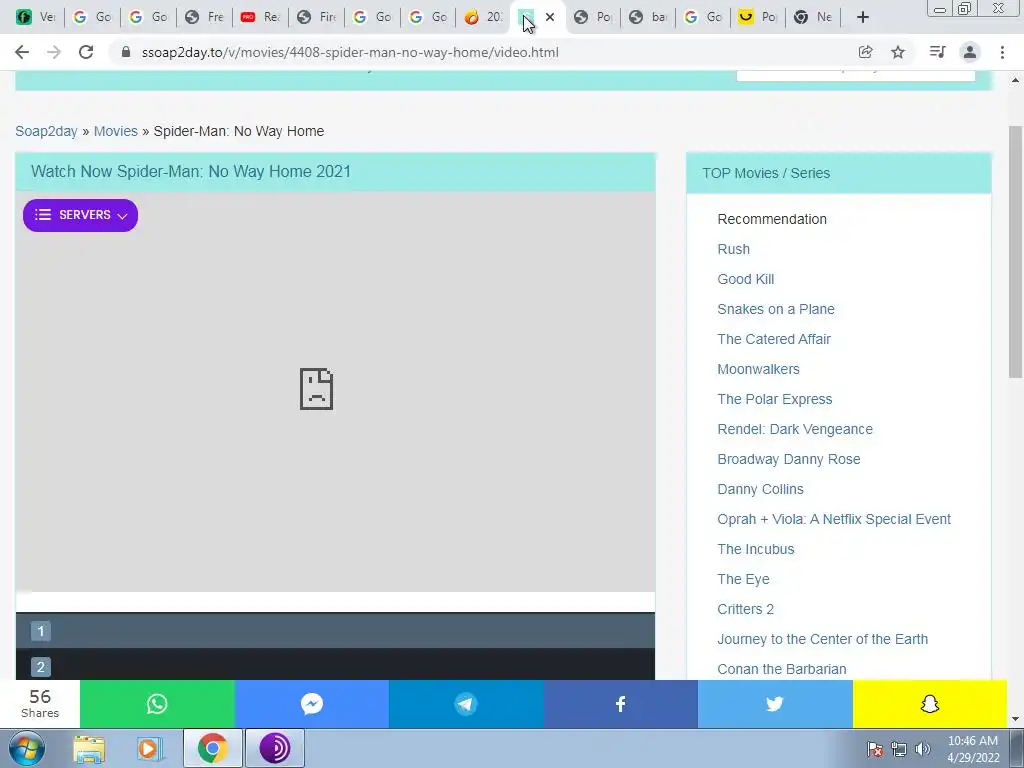Share via Facebook button
The height and width of the screenshot is (768, 1024).
(x=620, y=704)
